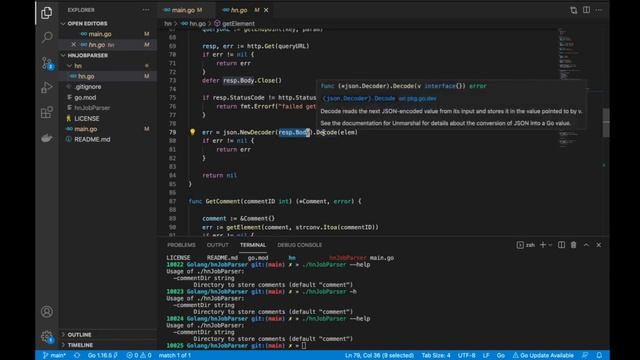
Task: Close hn.go in Open Editors list
Action: [73, 44]
